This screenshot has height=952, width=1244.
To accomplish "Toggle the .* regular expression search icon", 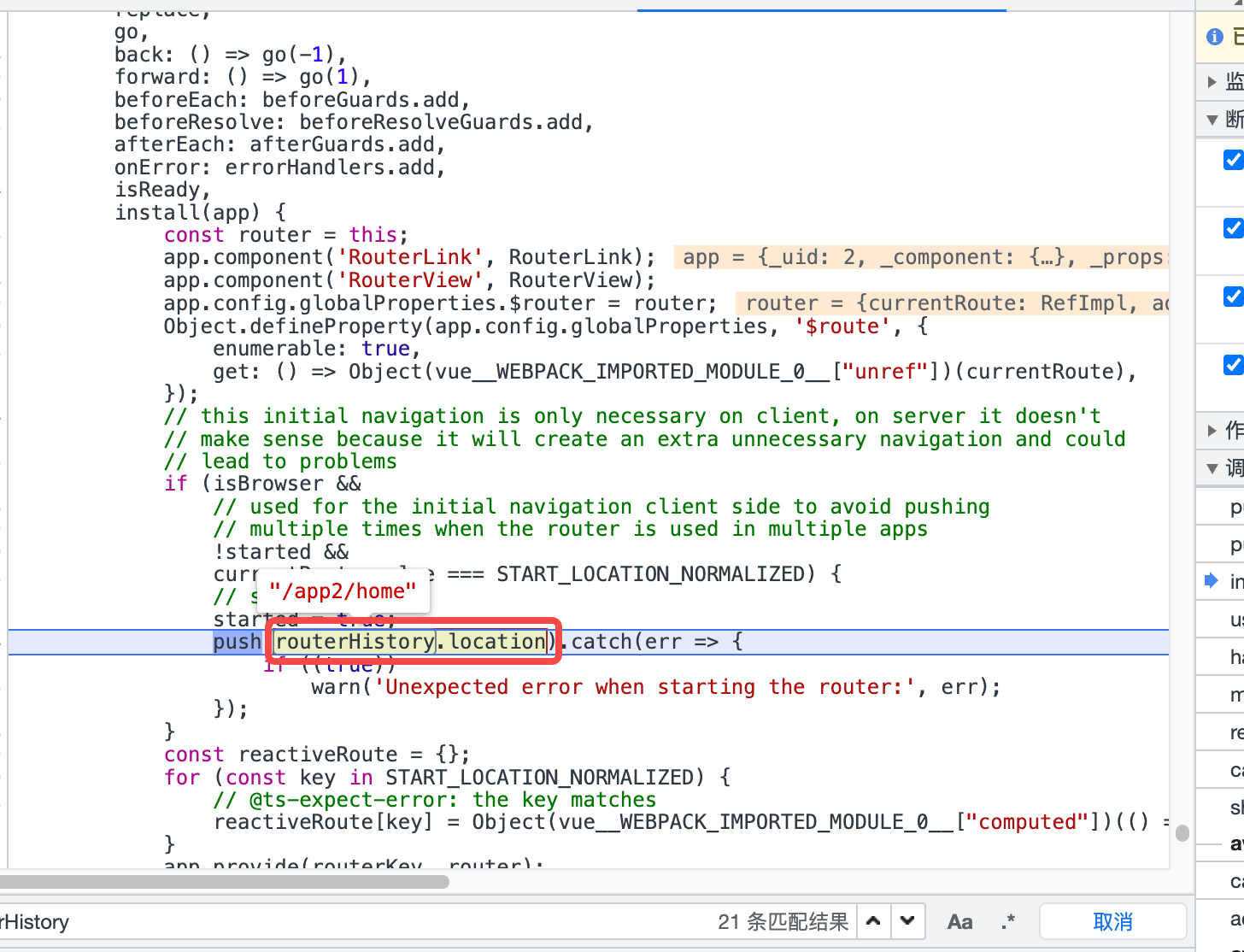I will [1007, 921].
